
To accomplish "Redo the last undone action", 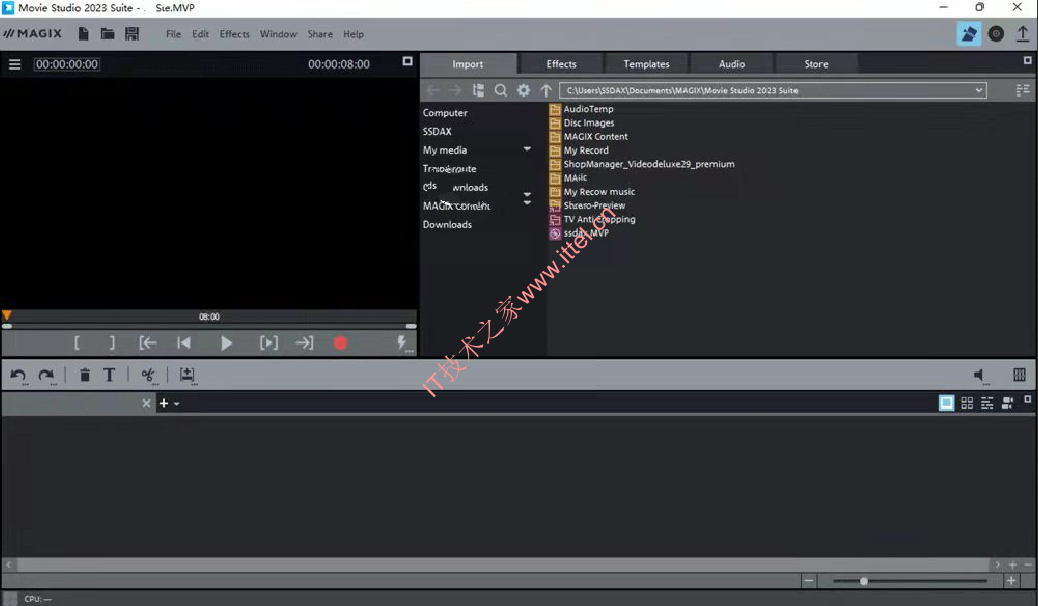I will [x=46, y=375].
